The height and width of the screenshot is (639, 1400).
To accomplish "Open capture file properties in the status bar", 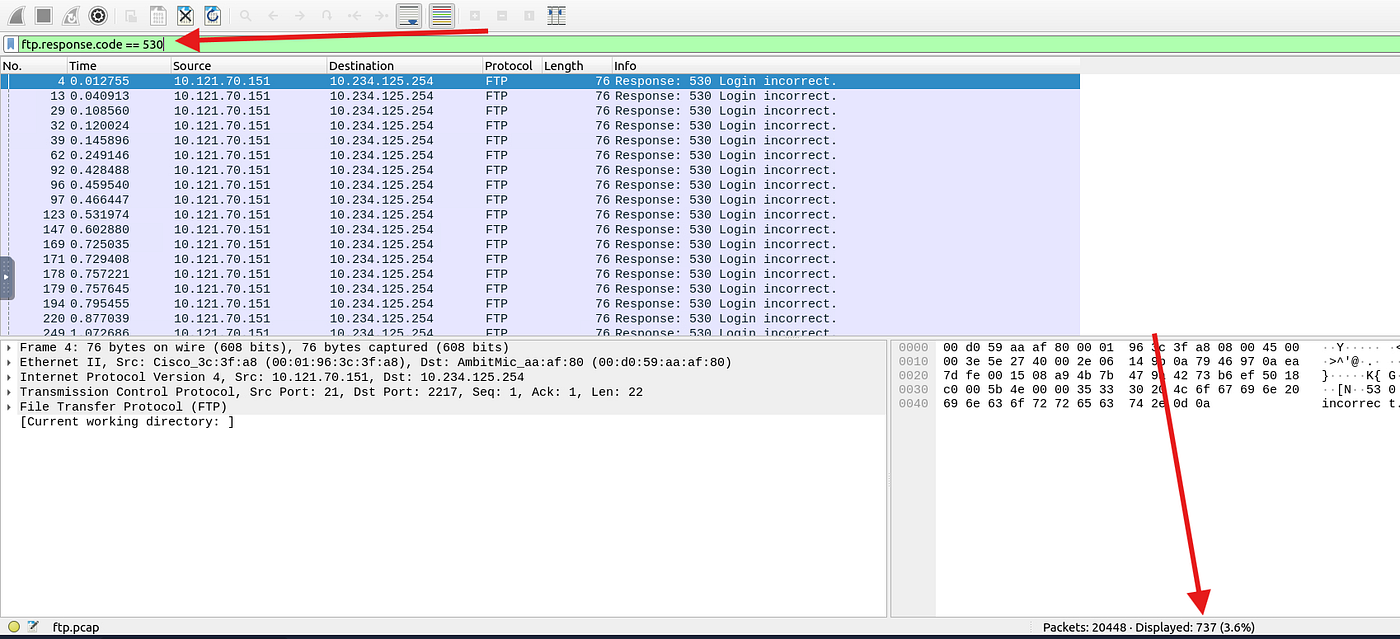I will [x=33, y=628].
